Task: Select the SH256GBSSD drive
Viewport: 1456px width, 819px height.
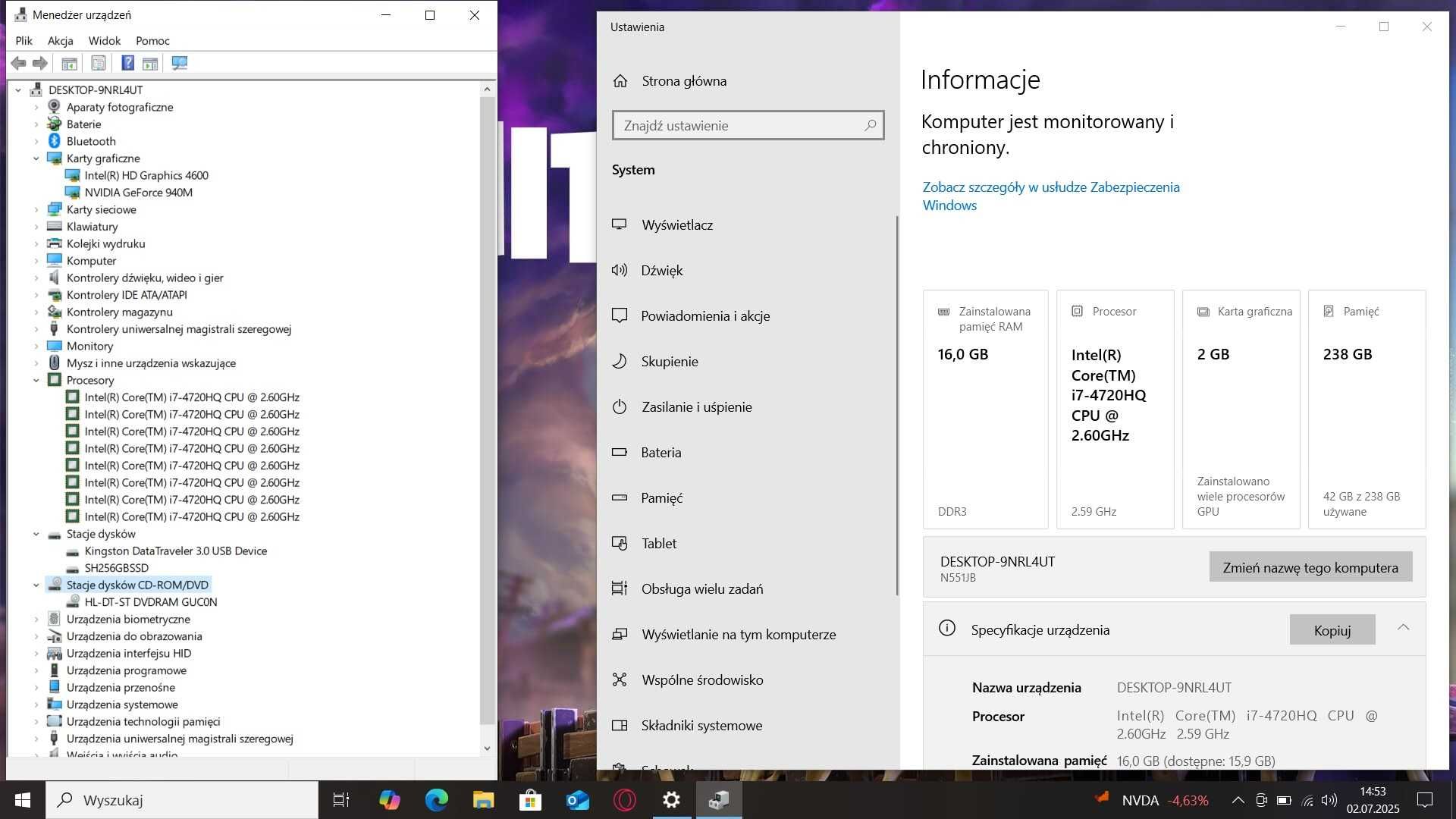Action: click(117, 568)
